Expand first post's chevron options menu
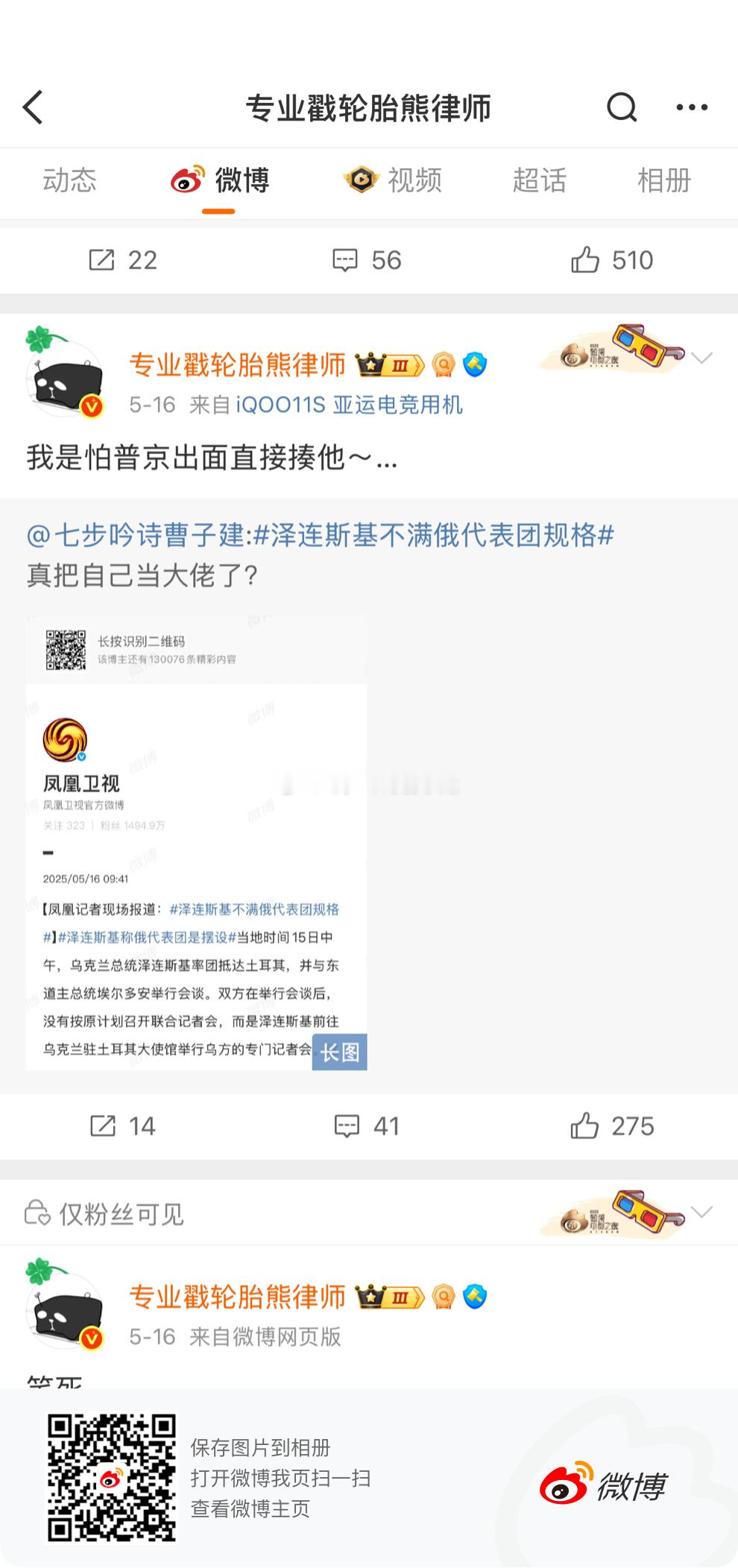The height and width of the screenshot is (1568, 738). click(x=701, y=358)
